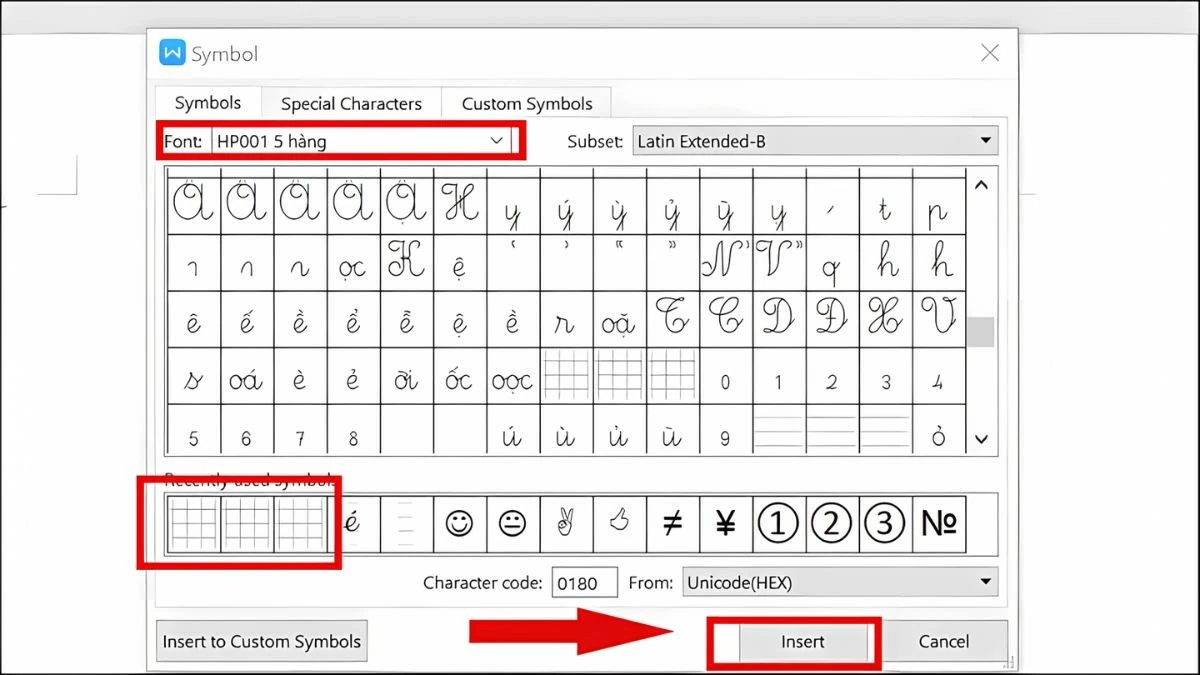Open the From Unicode(HEX) dropdown
The width and height of the screenshot is (1200, 675).
coord(985,582)
